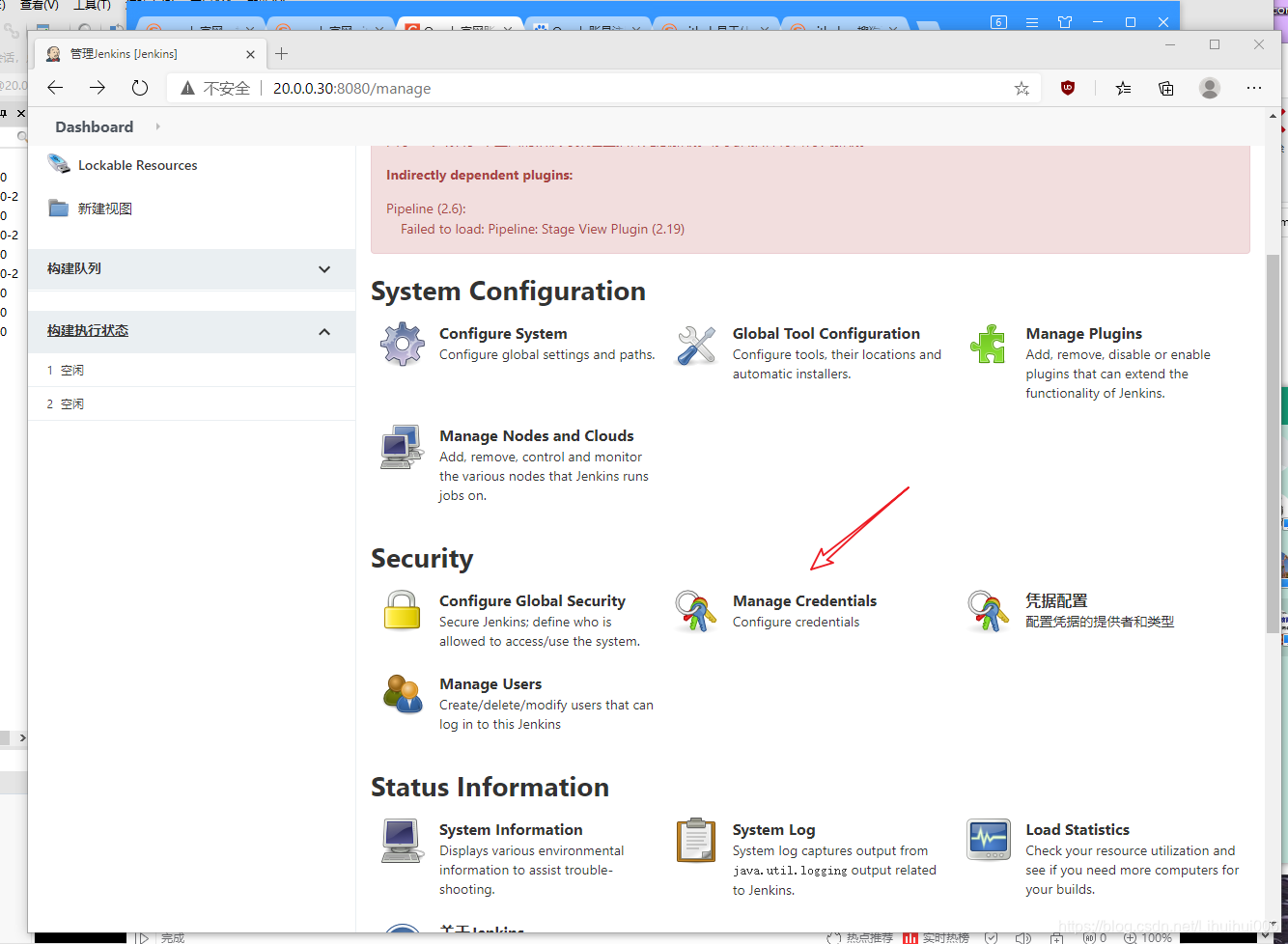Click the 构建执行状态 heading link

(88, 331)
